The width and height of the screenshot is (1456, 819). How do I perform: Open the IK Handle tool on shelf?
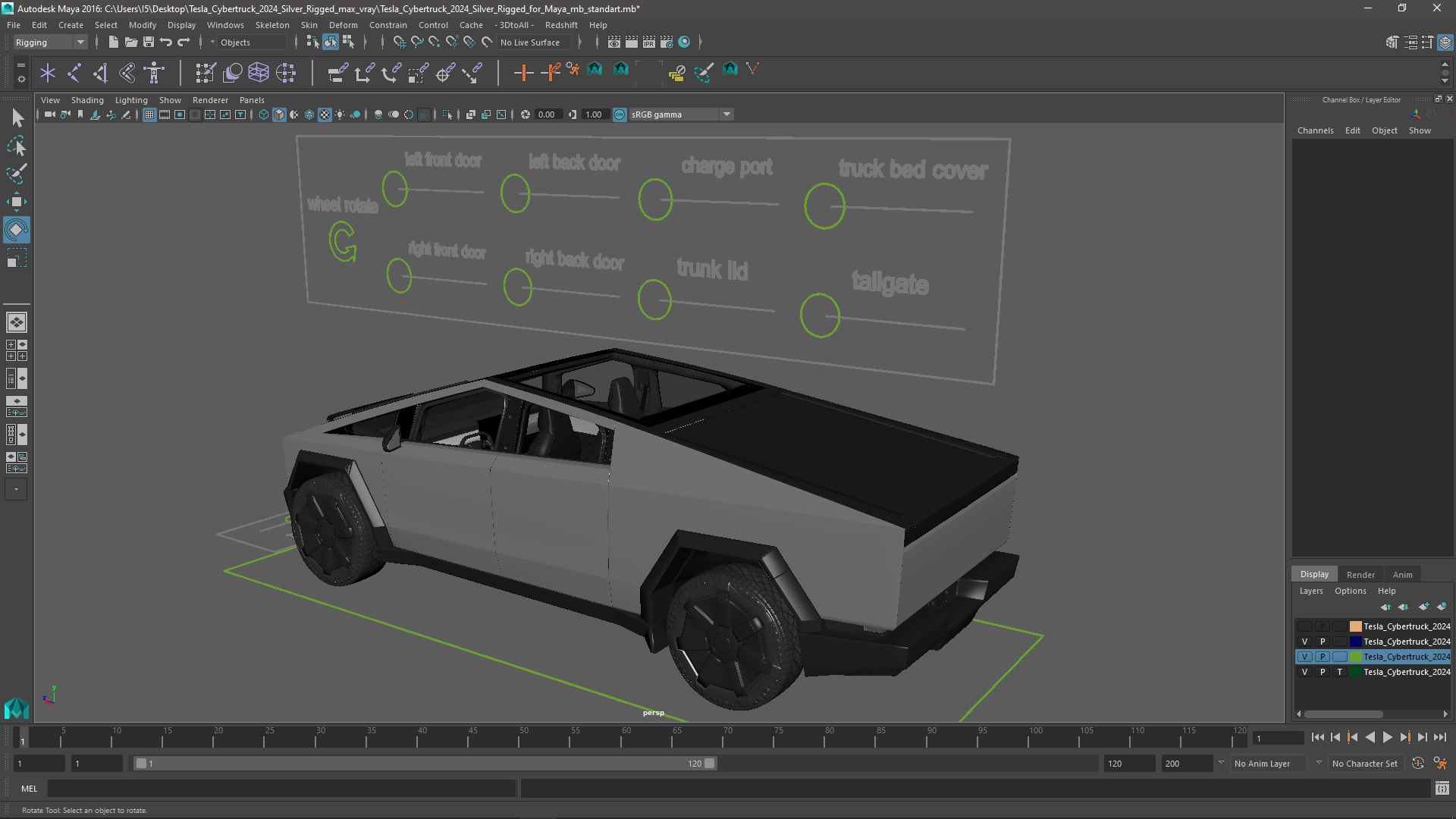100,73
